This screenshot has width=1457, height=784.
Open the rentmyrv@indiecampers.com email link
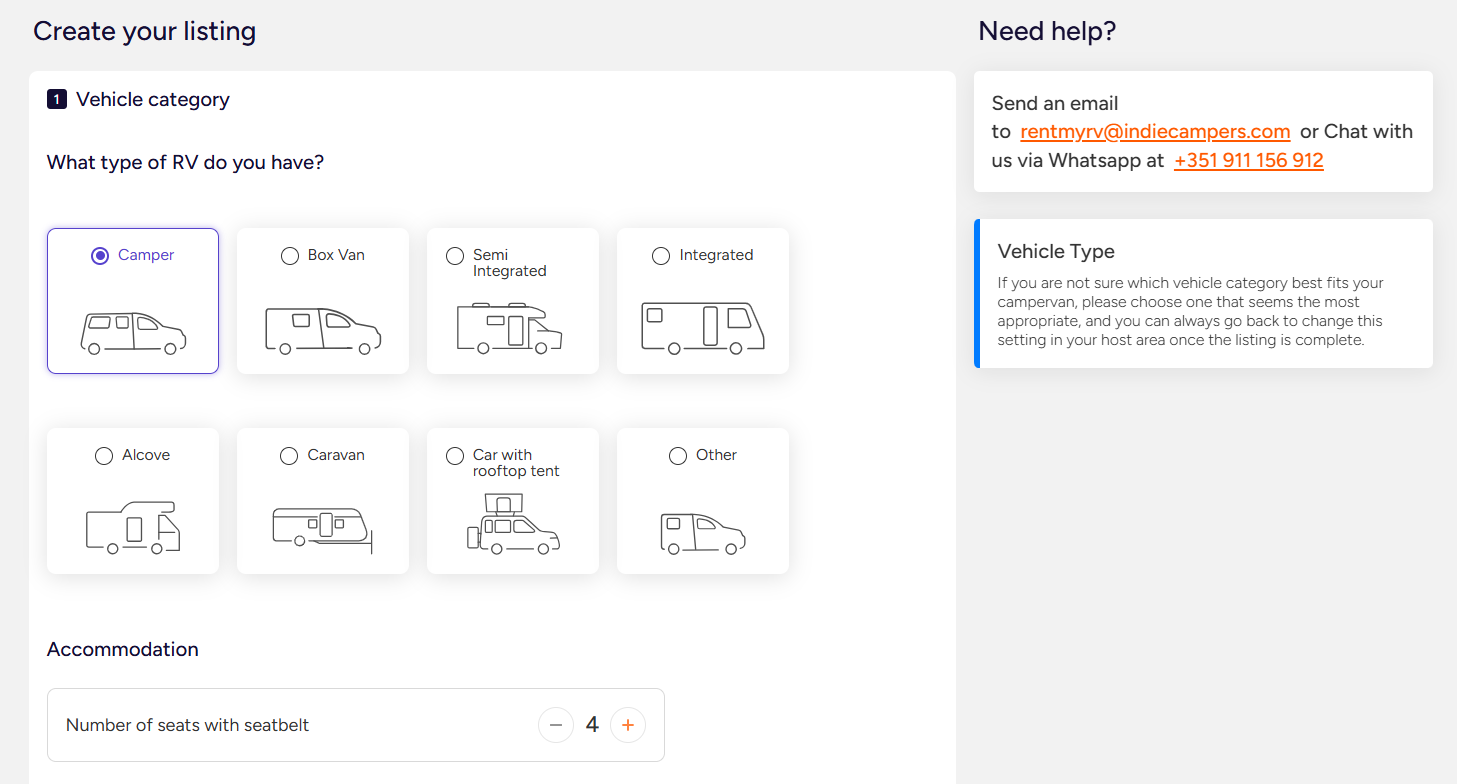(1155, 132)
